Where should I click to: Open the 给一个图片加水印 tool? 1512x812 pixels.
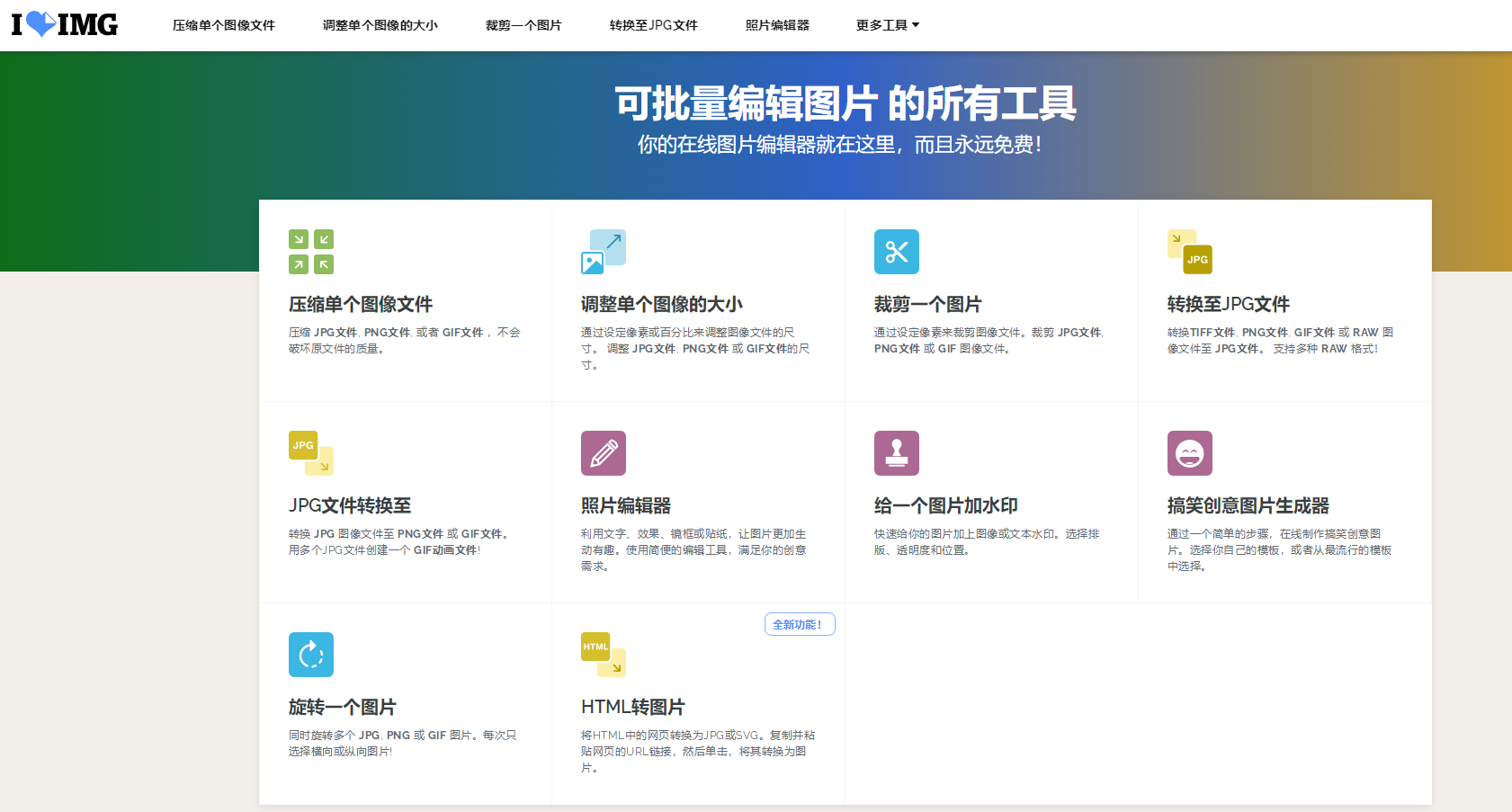tap(946, 504)
